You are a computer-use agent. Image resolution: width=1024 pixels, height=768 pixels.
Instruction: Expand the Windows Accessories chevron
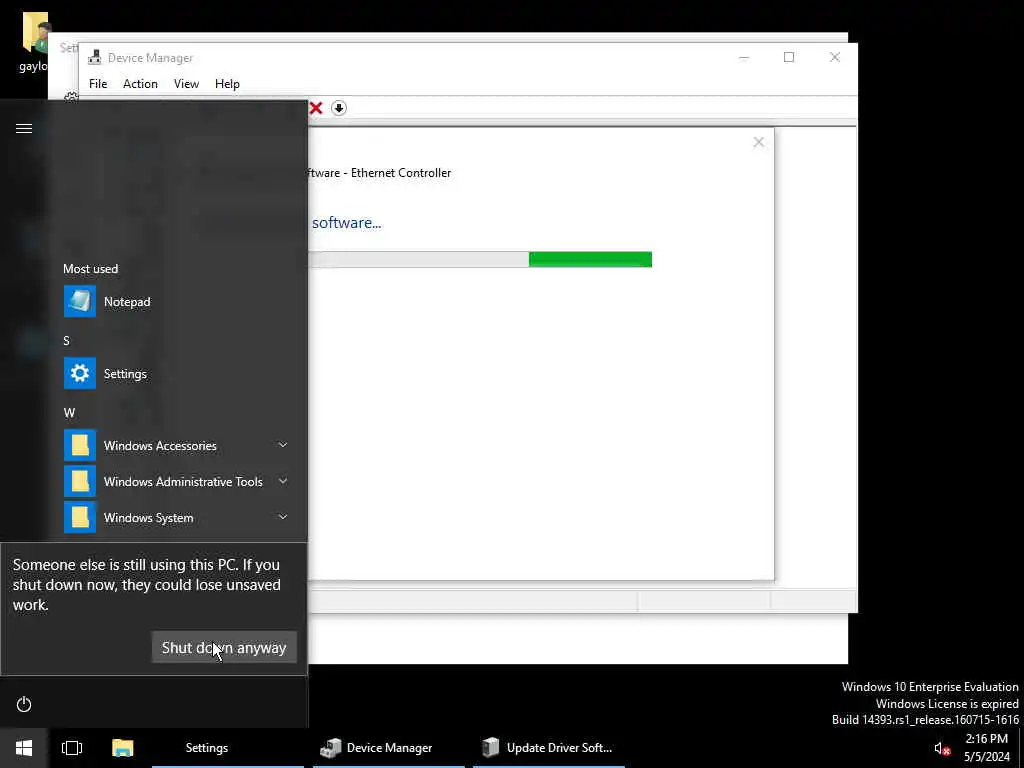[x=283, y=445]
